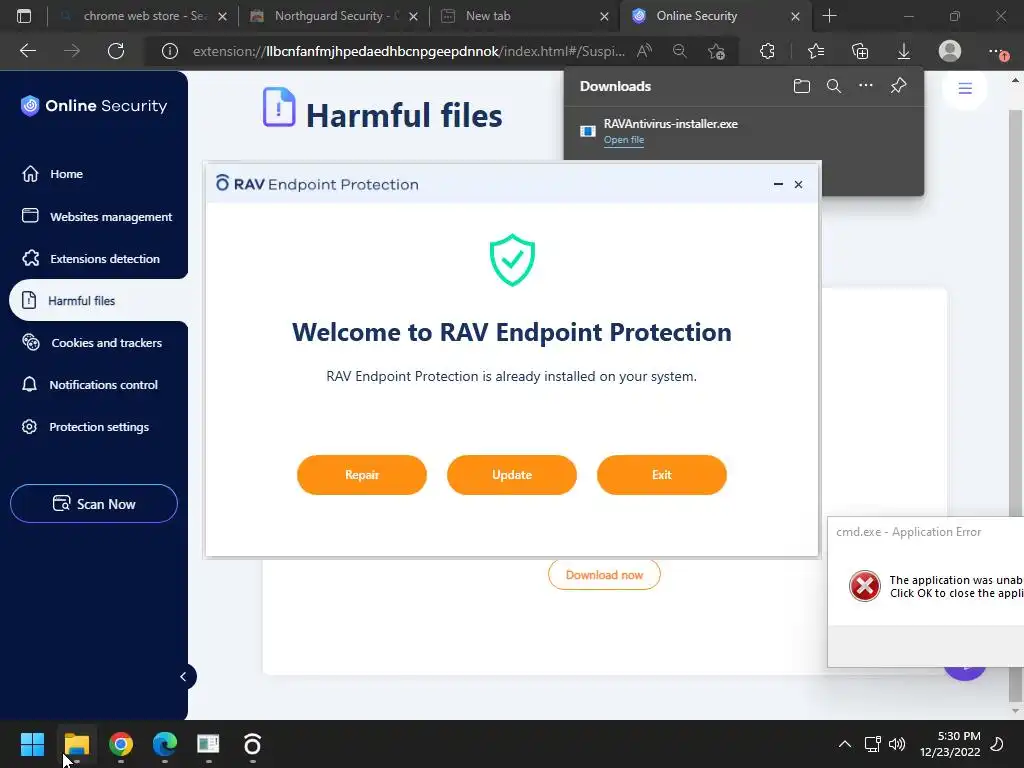Open Downloads toolbar icon
Viewport: 1024px width, 768px height.
tap(904, 51)
